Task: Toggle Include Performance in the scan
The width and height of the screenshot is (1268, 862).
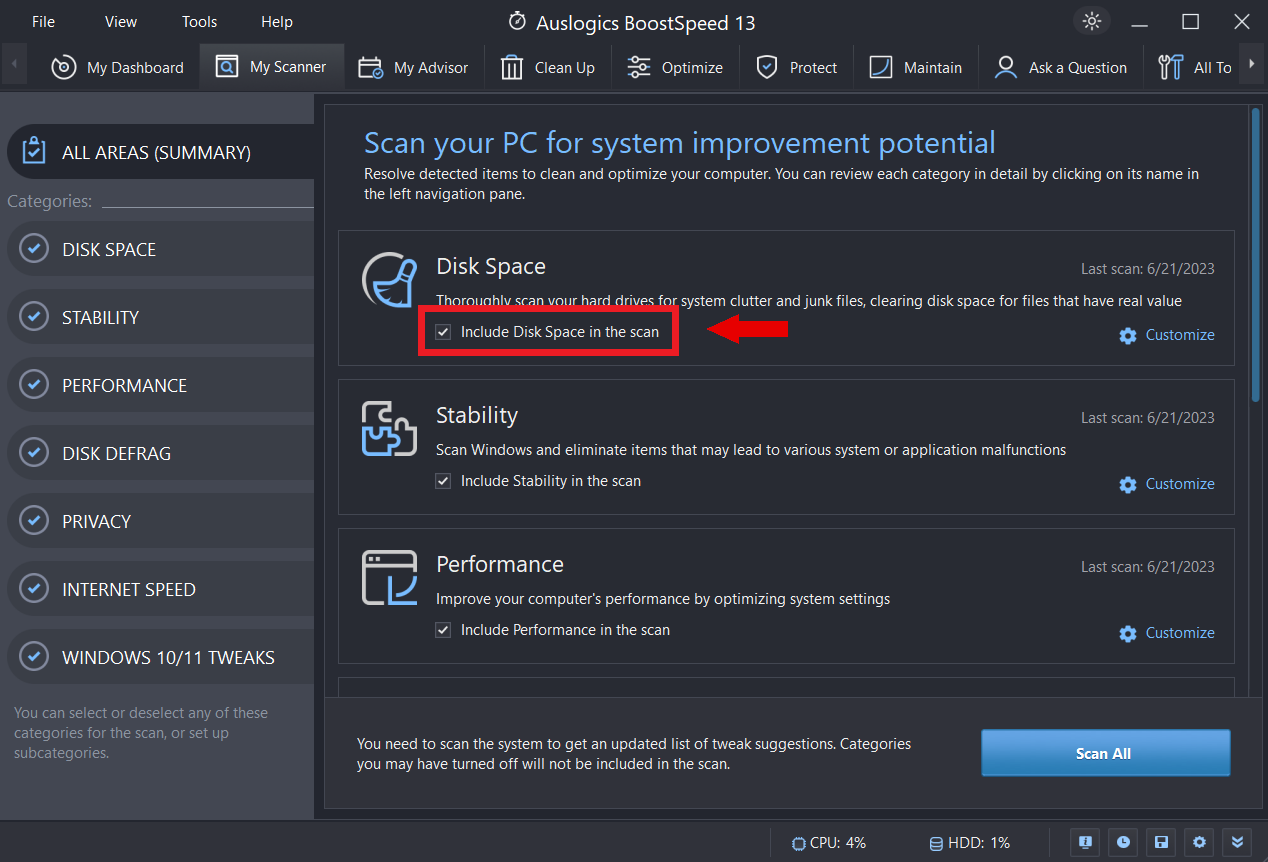Action: (x=443, y=630)
